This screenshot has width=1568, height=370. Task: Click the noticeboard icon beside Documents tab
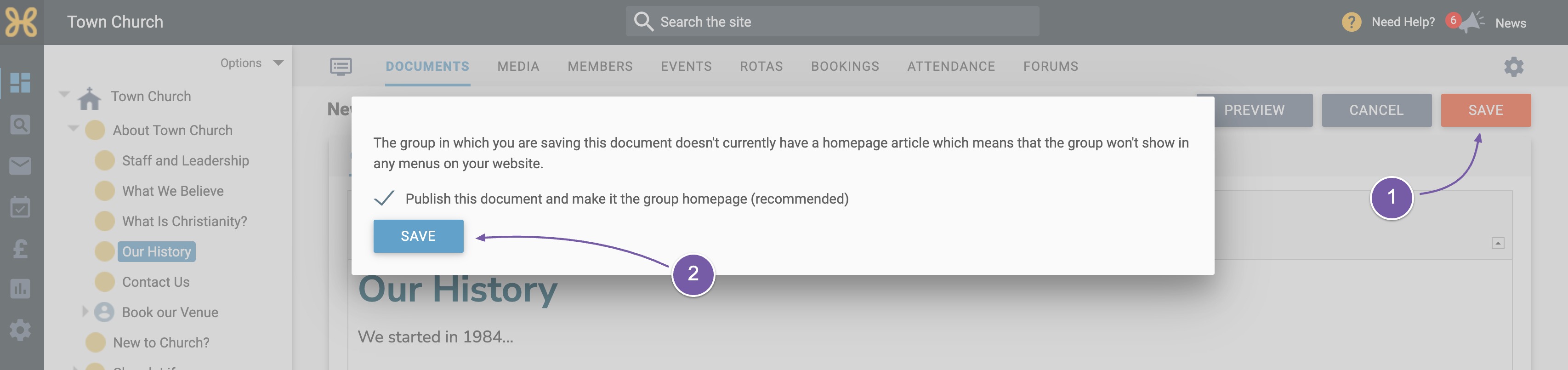(341, 66)
